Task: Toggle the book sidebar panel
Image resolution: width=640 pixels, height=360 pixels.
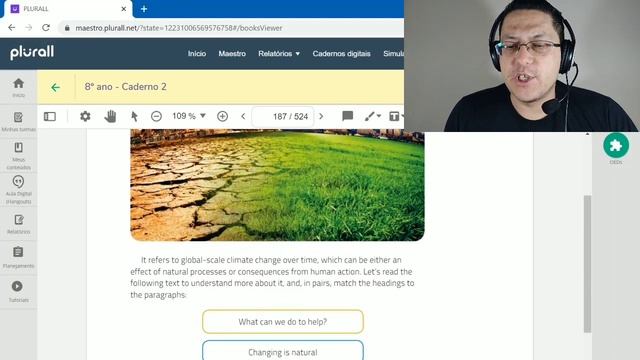Action: [x=50, y=116]
